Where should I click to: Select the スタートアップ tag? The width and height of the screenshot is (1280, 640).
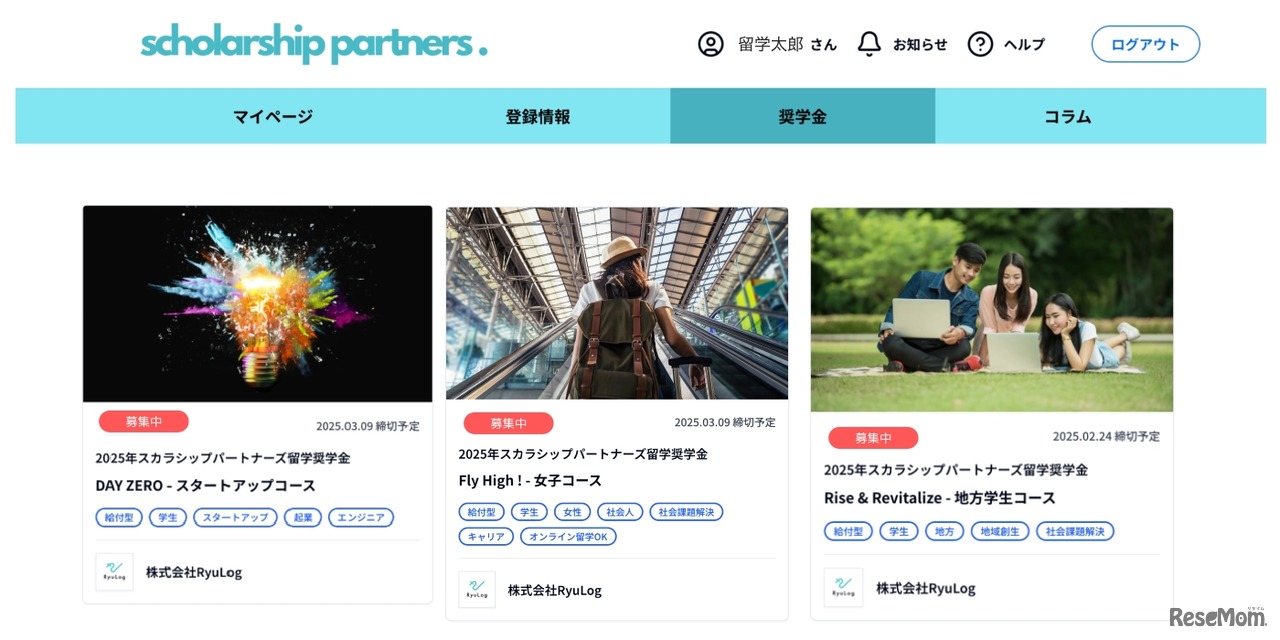[x=235, y=517]
